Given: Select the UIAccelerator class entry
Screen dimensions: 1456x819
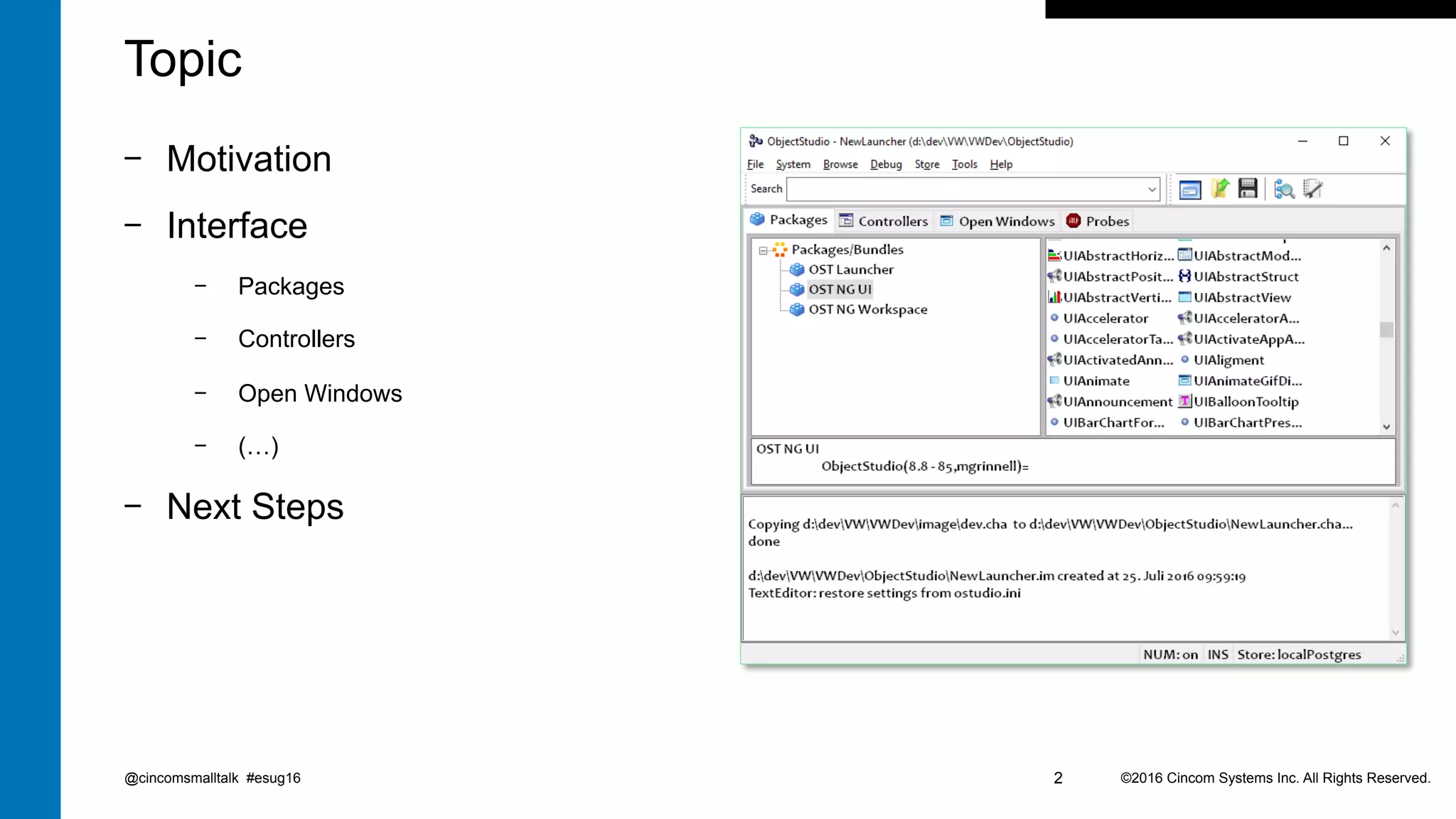Looking at the screenshot, I should [x=1106, y=318].
